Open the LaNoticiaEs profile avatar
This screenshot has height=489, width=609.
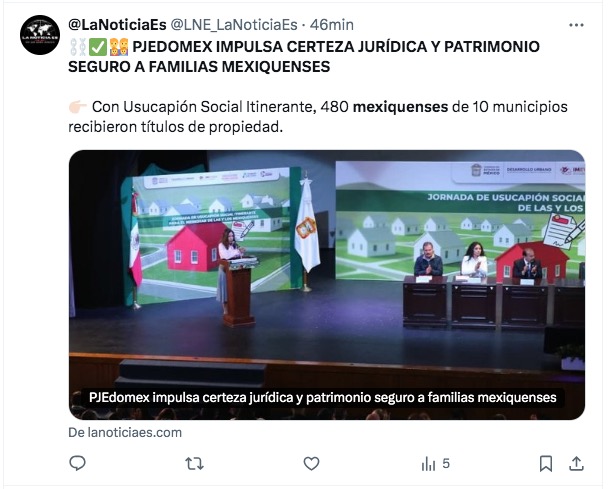coord(40,35)
